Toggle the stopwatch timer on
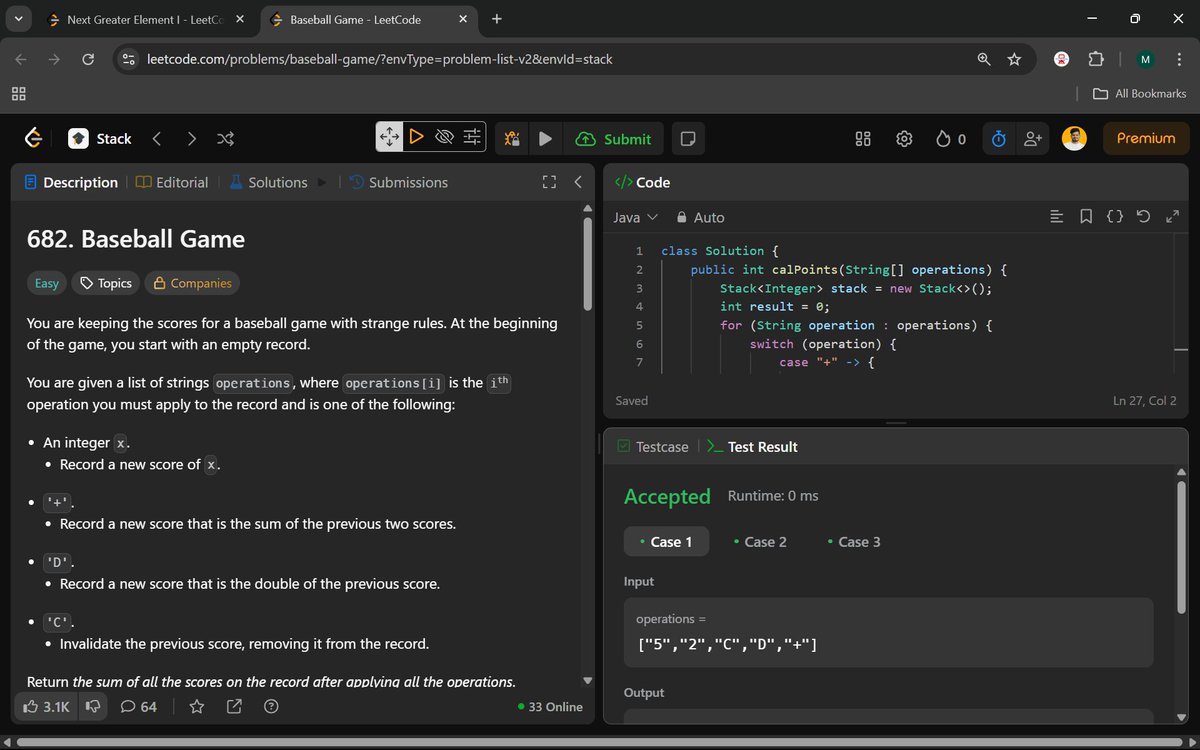 point(997,138)
